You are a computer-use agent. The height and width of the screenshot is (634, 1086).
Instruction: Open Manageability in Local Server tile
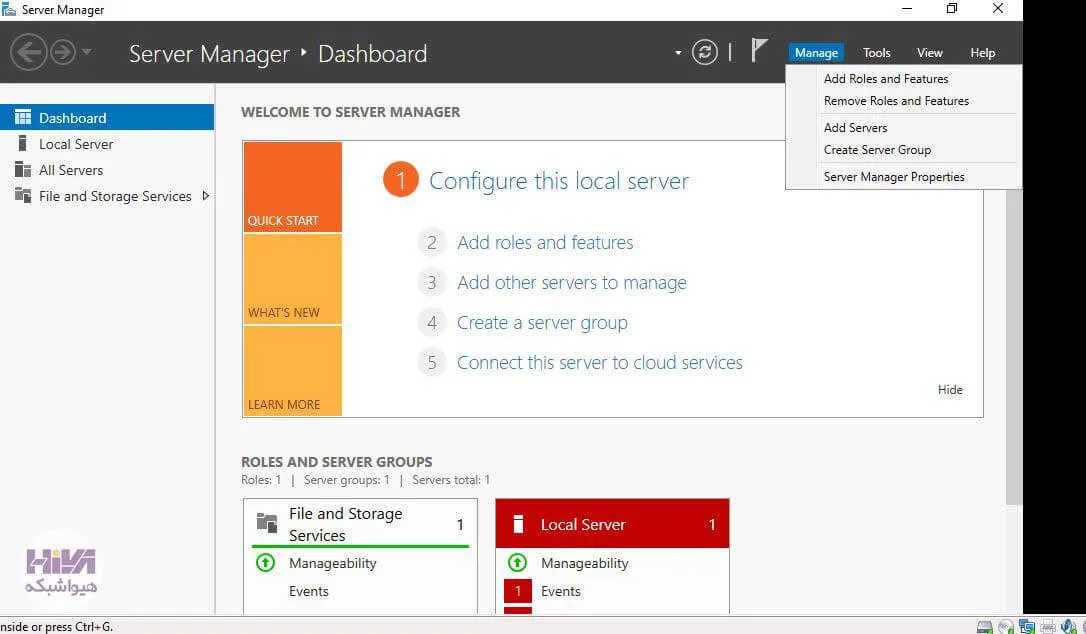tap(585, 563)
